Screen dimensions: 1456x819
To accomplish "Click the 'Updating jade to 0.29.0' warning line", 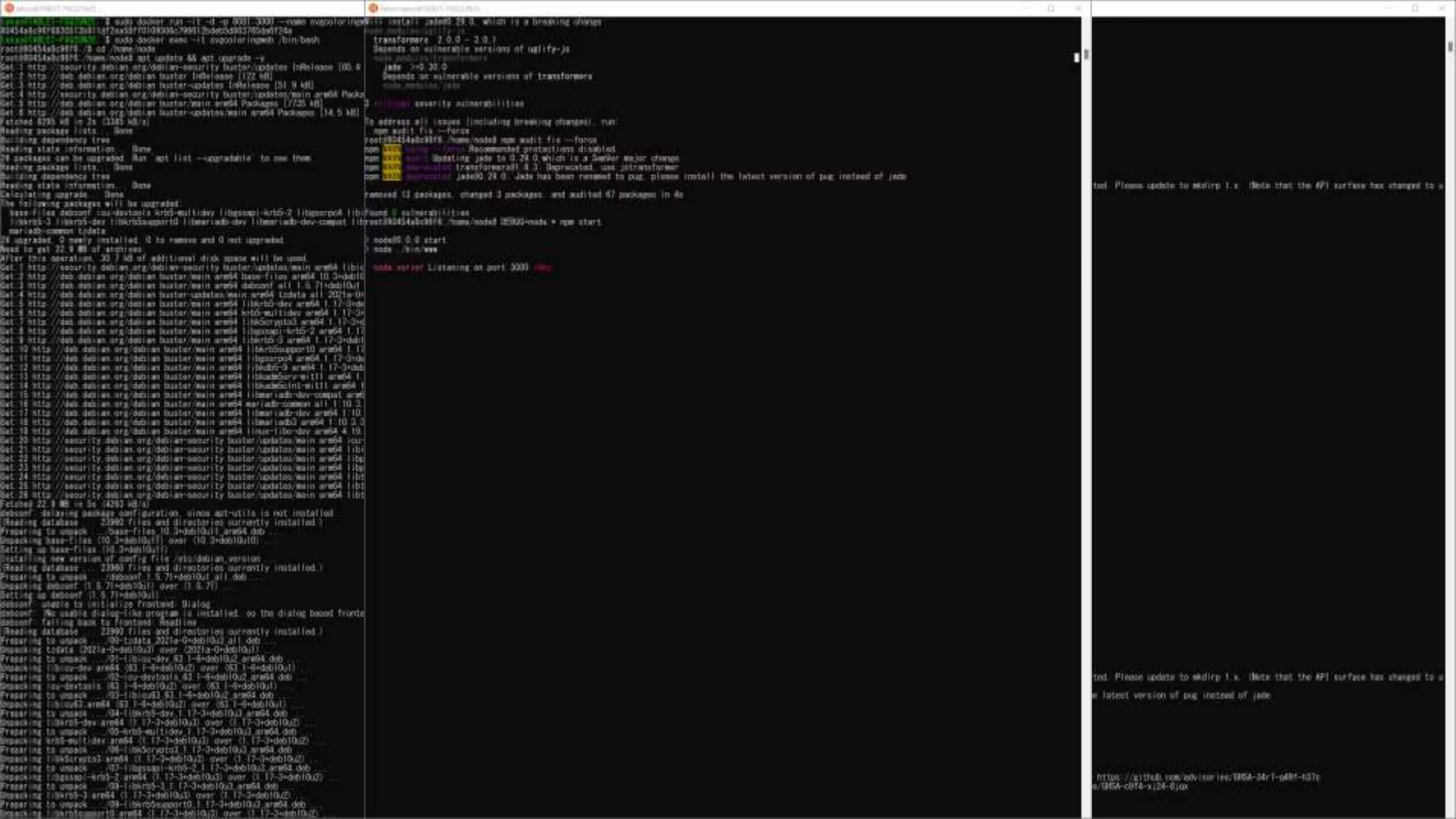I will [x=522, y=159].
